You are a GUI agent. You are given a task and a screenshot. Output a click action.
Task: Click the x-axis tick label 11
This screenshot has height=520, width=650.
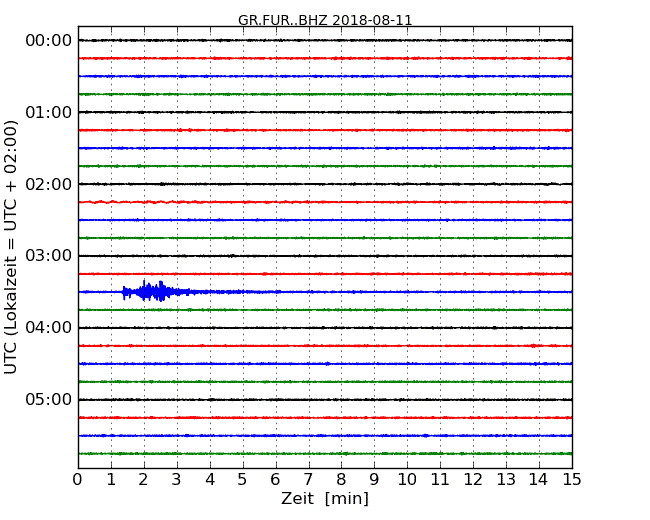click(440, 480)
